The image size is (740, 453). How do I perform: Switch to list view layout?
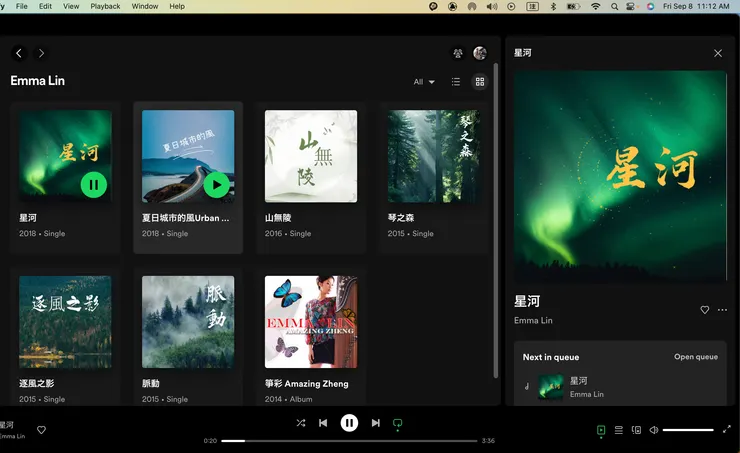click(x=456, y=82)
